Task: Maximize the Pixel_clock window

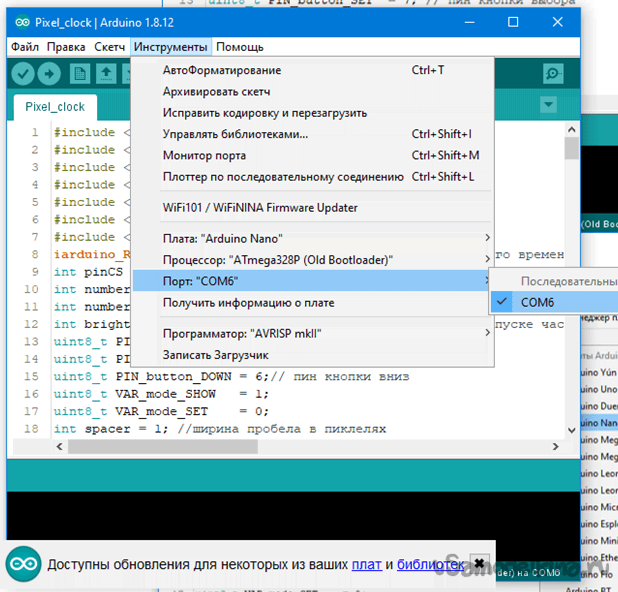Action: (513, 22)
